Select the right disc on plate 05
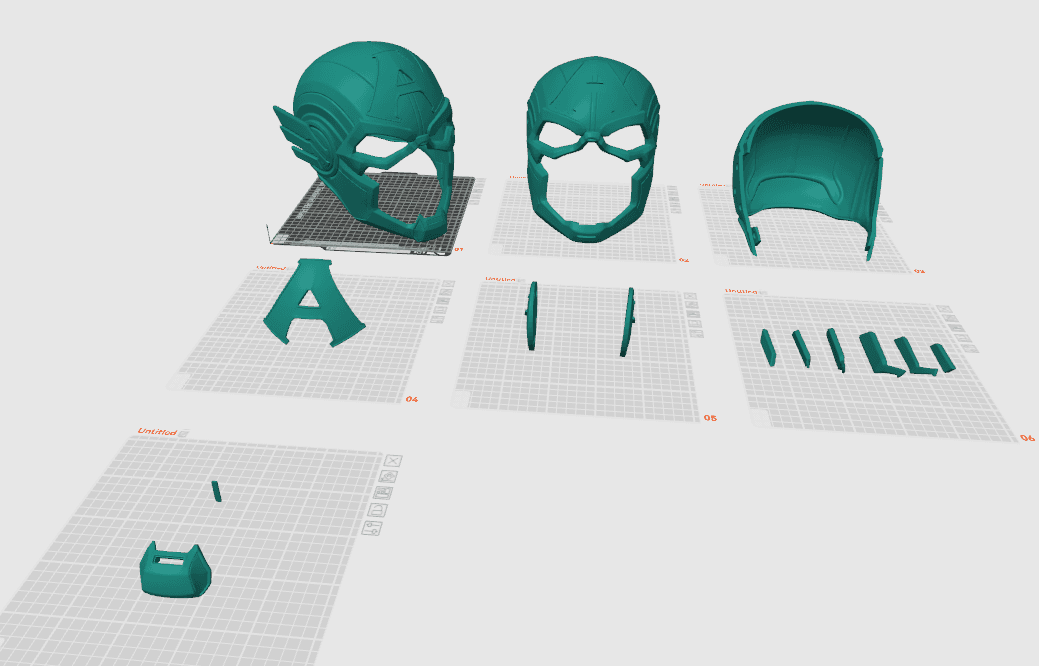This screenshot has height=666, width=1039. (x=628, y=322)
